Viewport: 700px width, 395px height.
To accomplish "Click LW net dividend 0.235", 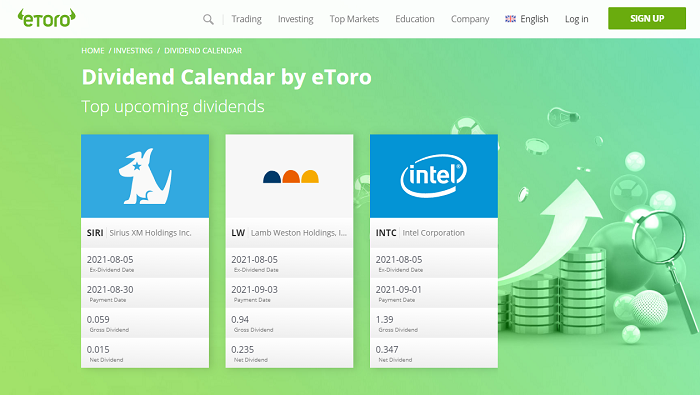I will tap(242, 349).
